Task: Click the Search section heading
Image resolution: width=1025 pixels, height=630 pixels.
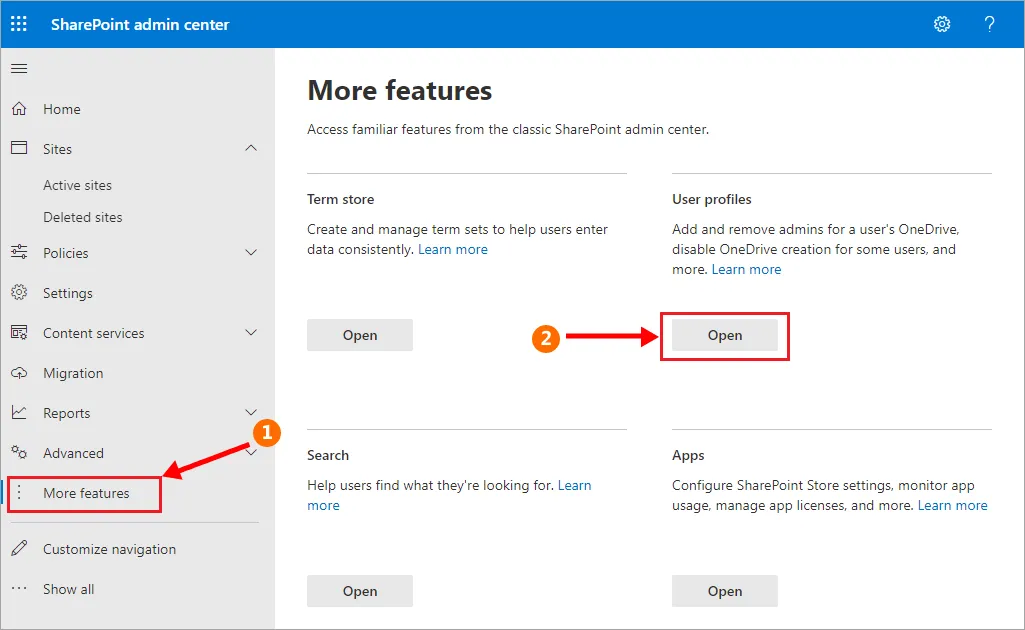Action: [328, 455]
